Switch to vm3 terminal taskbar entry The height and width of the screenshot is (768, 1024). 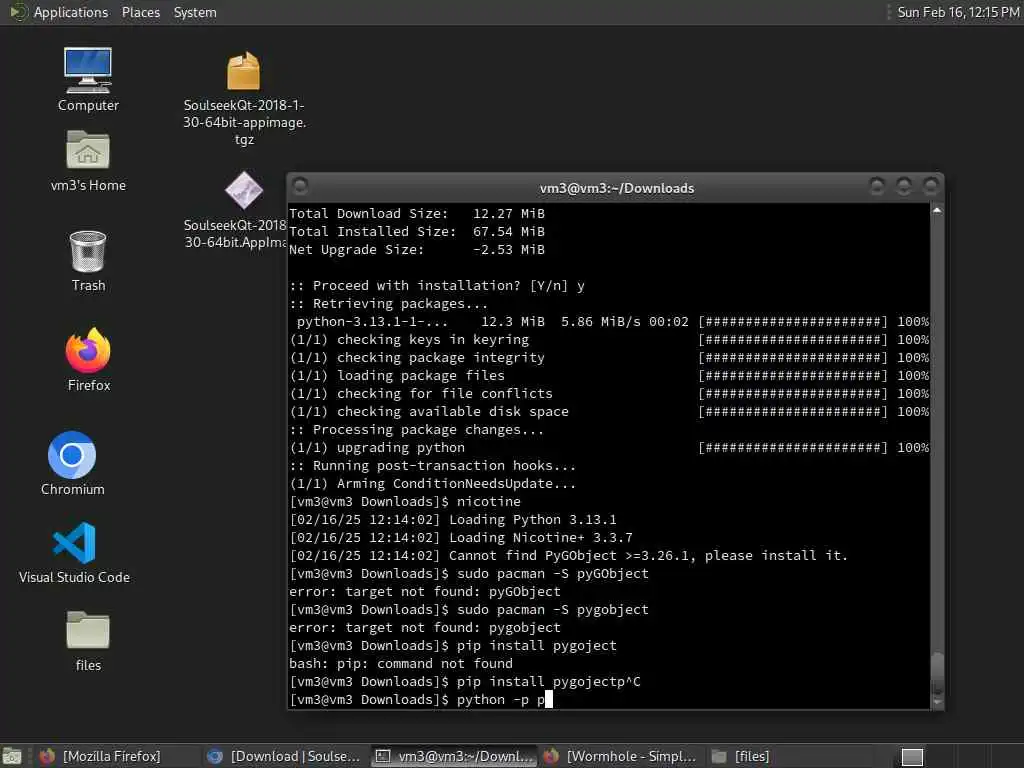[455, 756]
